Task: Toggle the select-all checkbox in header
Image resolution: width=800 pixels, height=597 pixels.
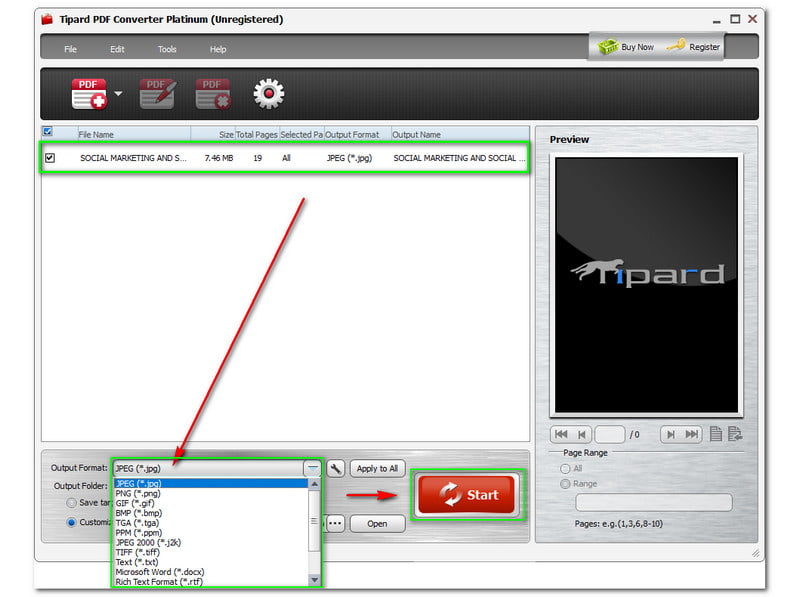Action: pos(47,132)
